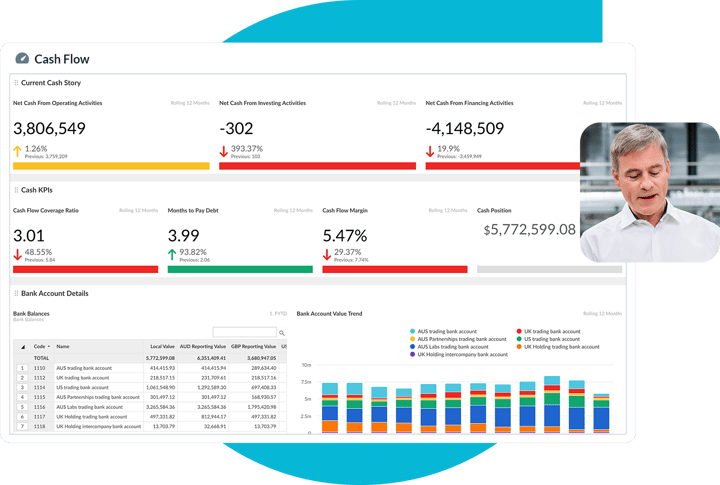Image resolution: width=720 pixels, height=485 pixels.
Task: Click the red bar under Investing Activities
Action: point(317,166)
